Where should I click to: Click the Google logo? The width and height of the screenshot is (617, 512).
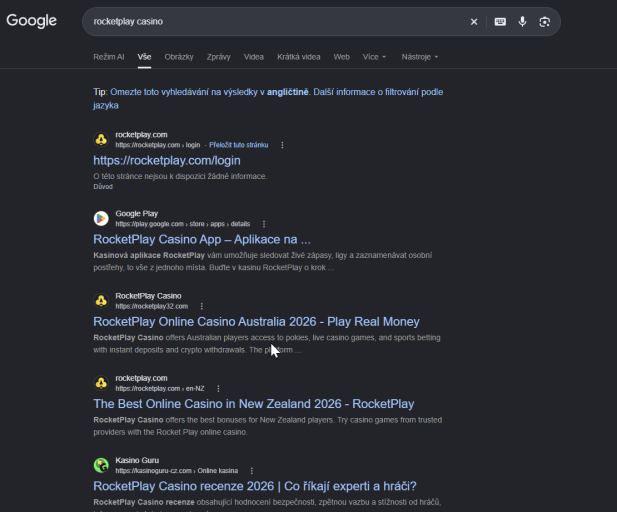coord(31,21)
